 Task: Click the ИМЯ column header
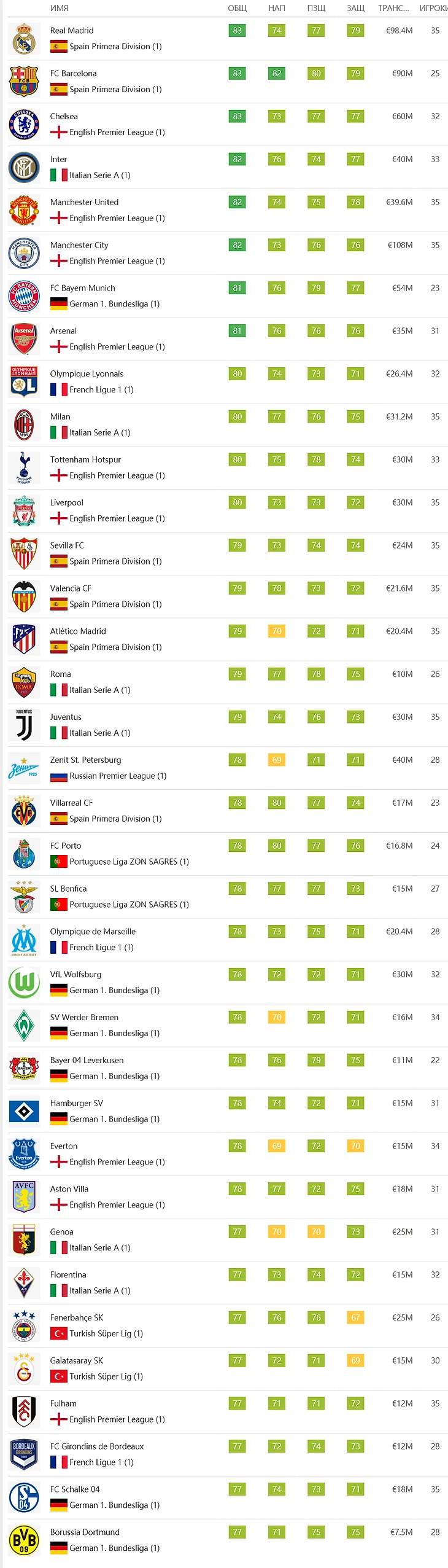click(59, 8)
